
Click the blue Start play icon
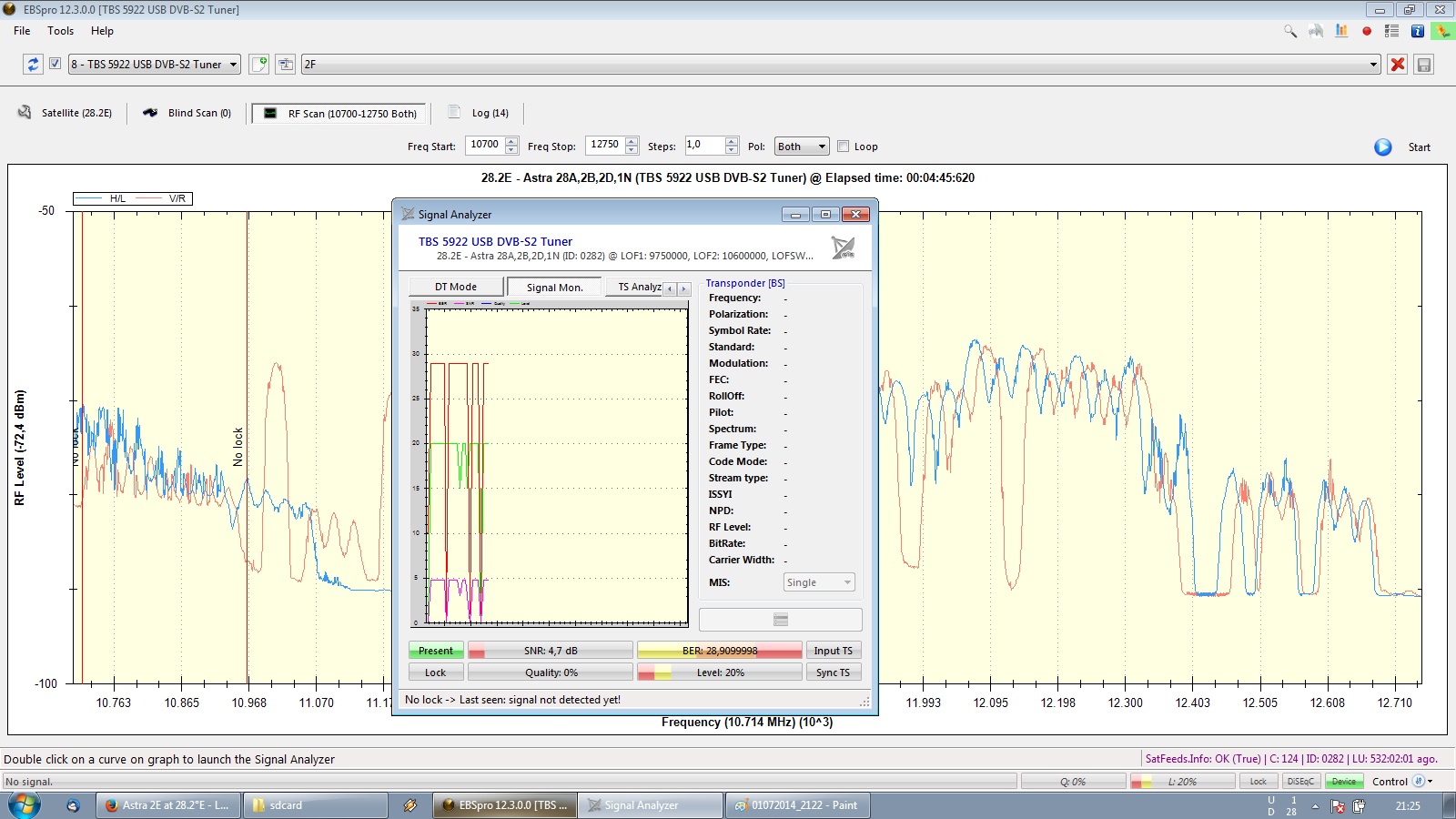click(x=1383, y=147)
